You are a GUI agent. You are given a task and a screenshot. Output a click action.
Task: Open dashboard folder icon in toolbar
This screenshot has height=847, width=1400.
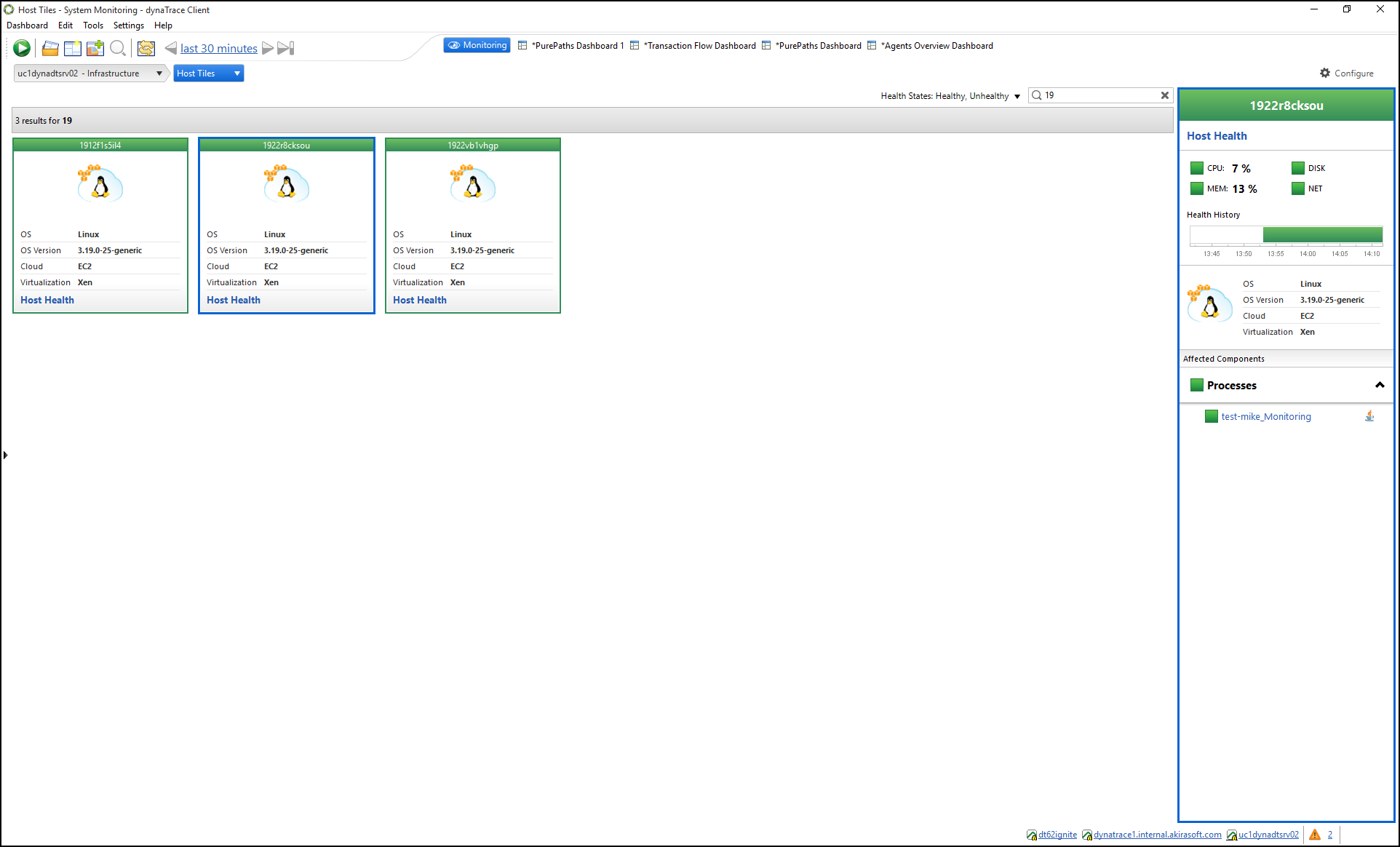(x=50, y=48)
